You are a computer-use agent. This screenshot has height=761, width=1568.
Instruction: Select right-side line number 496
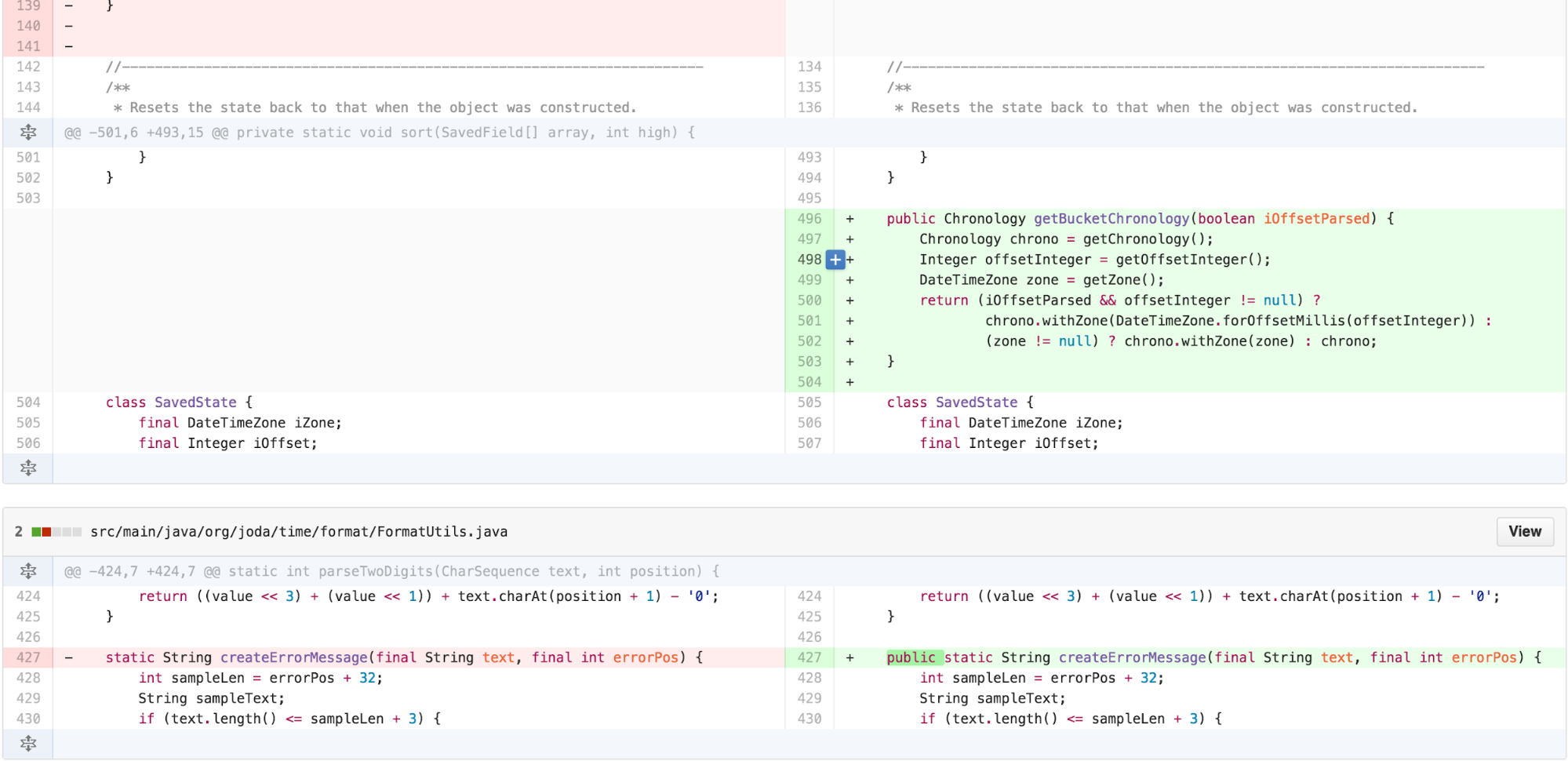[809, 219]
